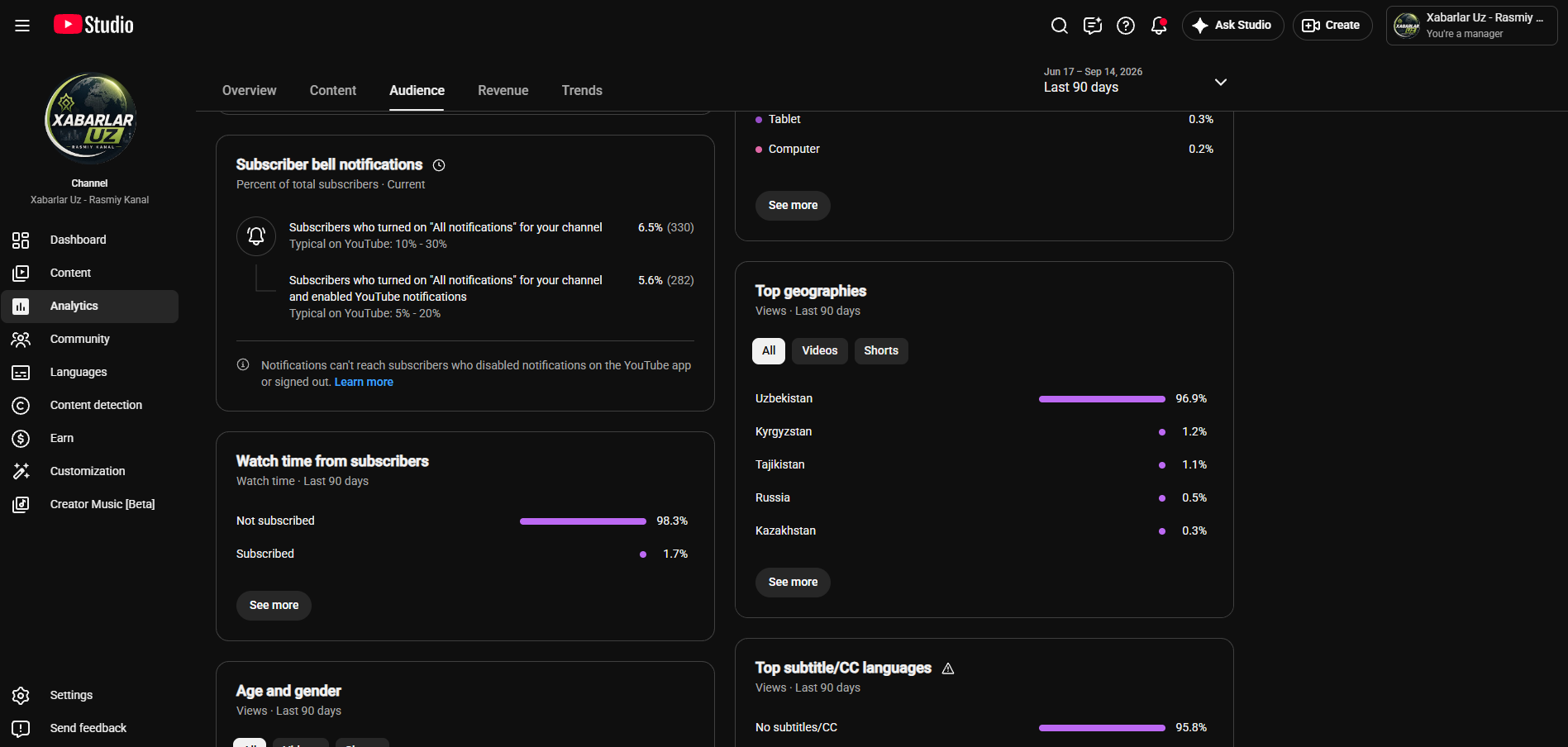The image size is (1568, 747).
Task: Click the Content sidebar icon
Action: coord(21,274)
